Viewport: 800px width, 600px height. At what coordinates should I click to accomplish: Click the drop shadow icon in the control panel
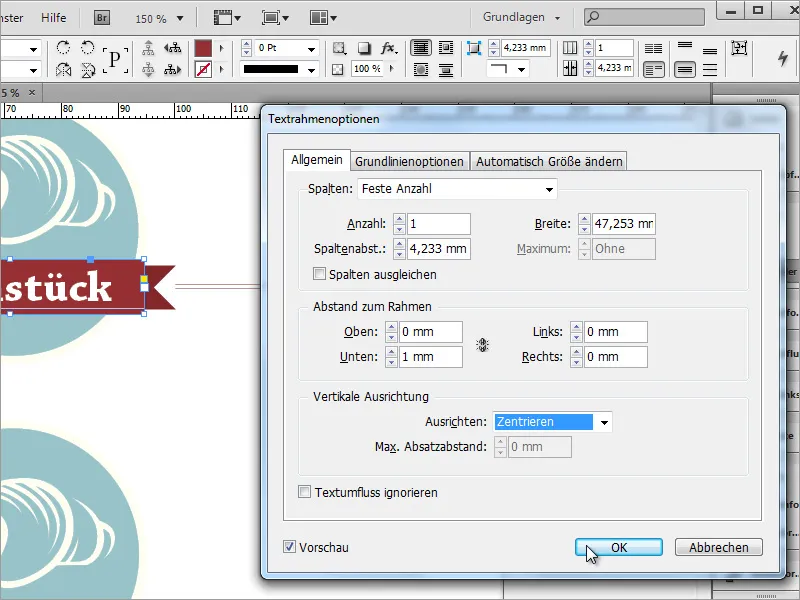pos(363,47)
